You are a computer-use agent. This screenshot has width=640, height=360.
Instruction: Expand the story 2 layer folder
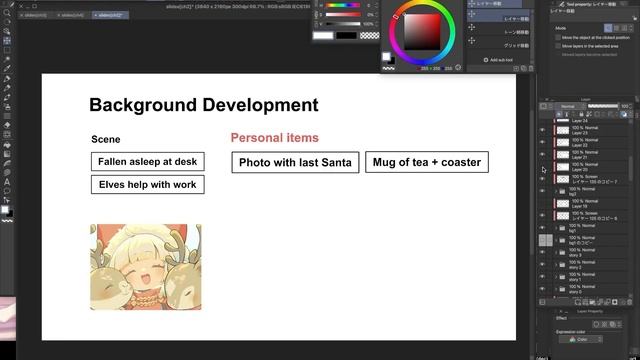556,265
